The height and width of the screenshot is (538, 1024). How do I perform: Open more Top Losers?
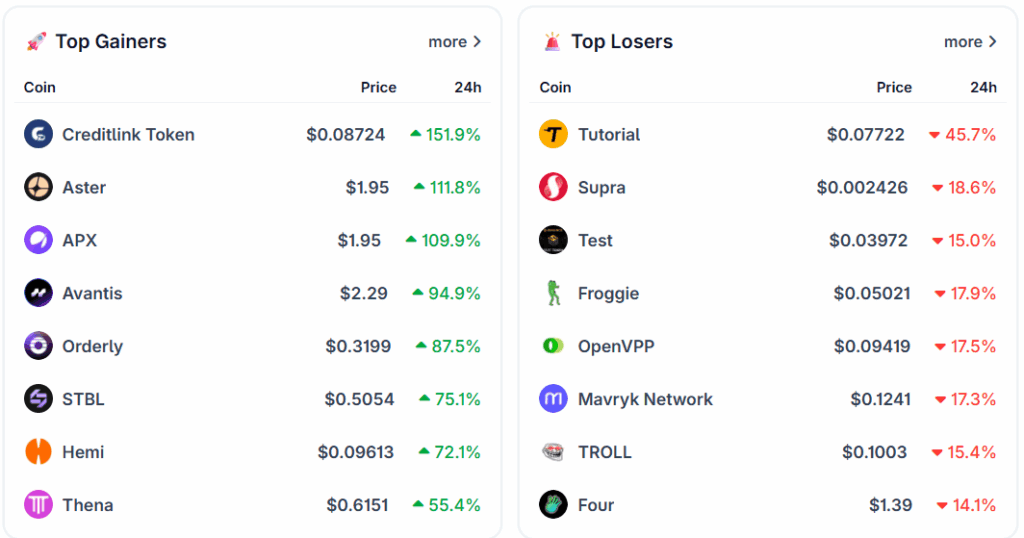pos(970,42)
